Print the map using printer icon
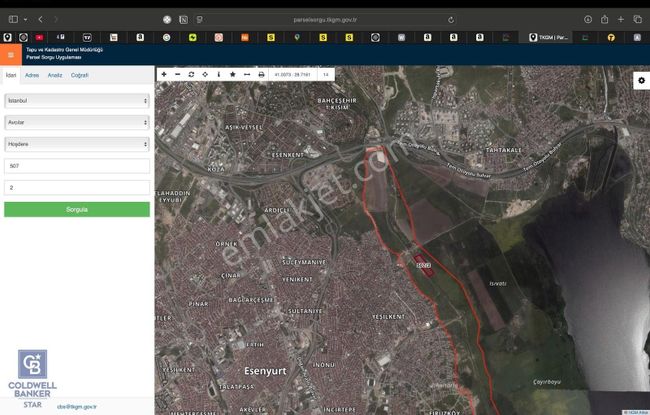The image size is (650, 415). pyautogui.click(x=262, y=74)
